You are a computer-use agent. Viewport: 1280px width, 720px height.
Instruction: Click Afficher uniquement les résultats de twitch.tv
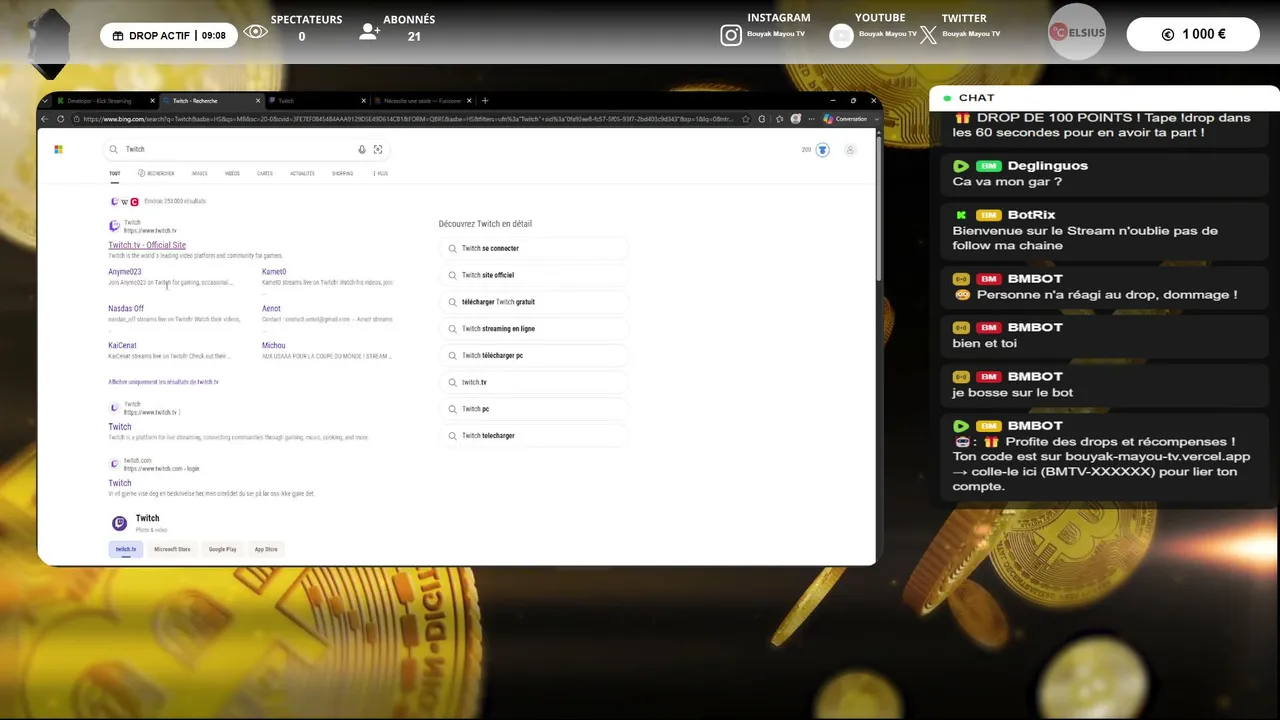[163, 382]
